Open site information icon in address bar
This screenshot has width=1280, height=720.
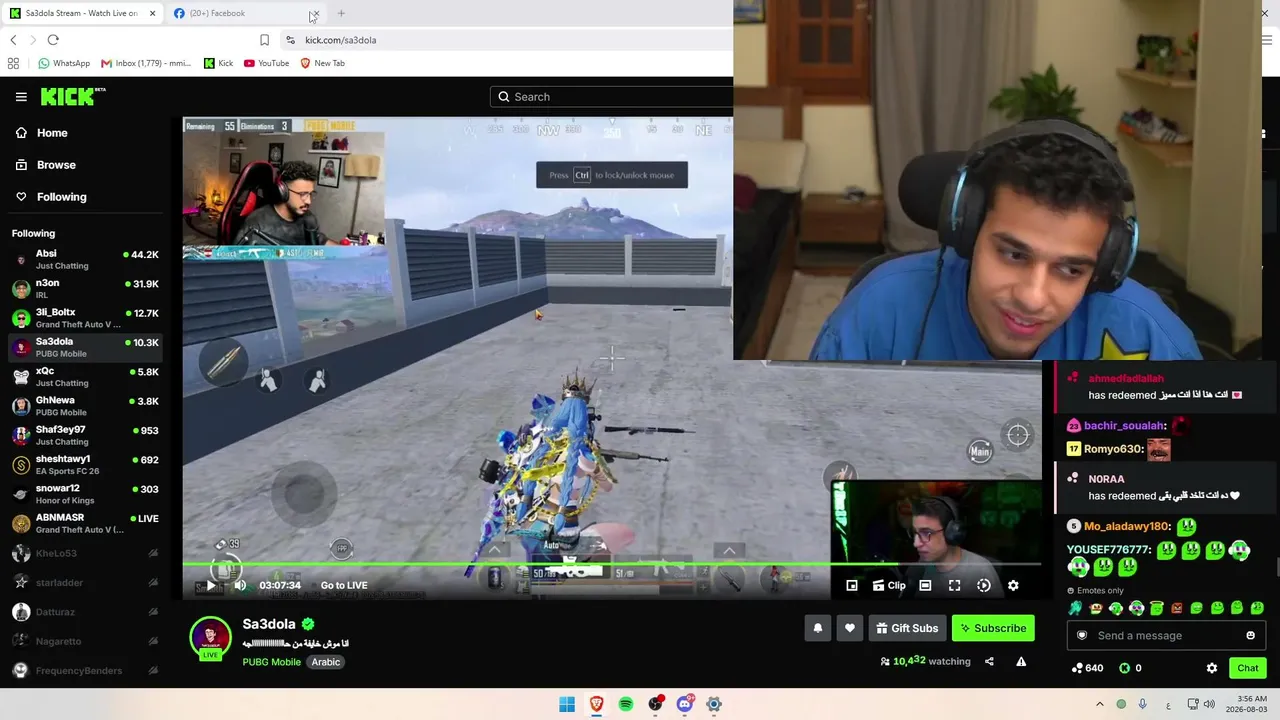click(x=290, y=40)
